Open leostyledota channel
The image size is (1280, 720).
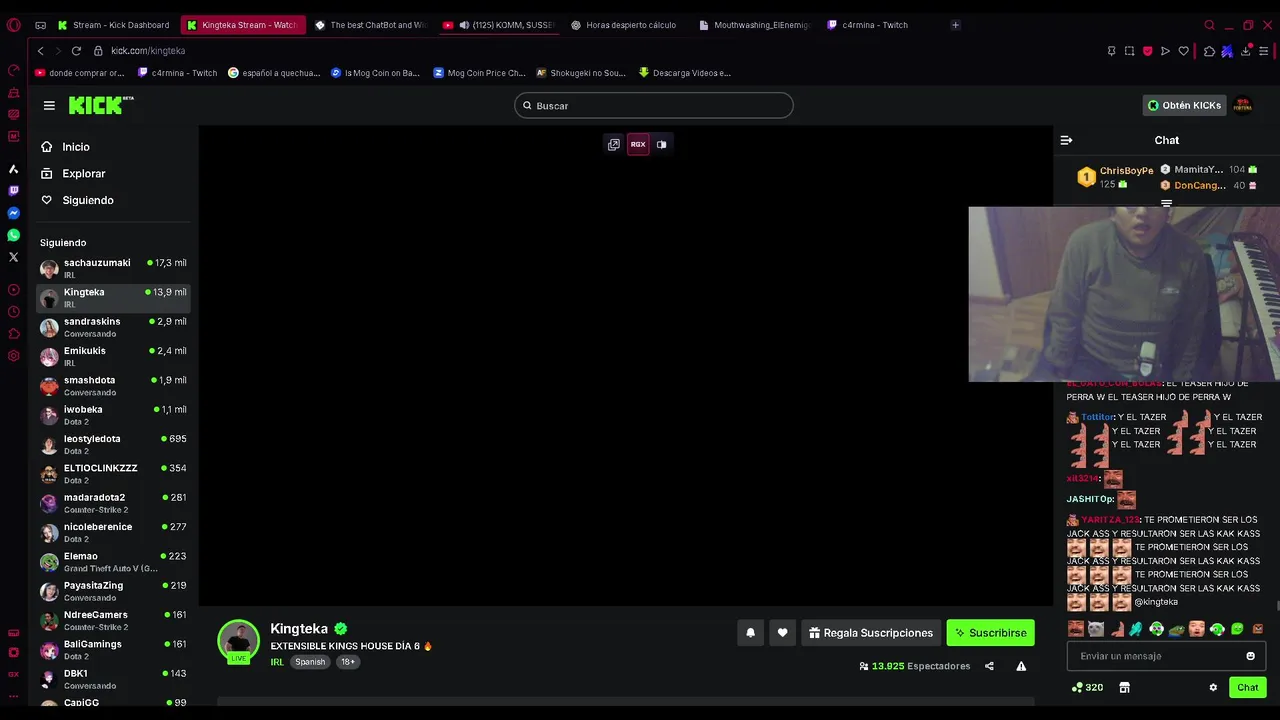click(x=113, y=444)
